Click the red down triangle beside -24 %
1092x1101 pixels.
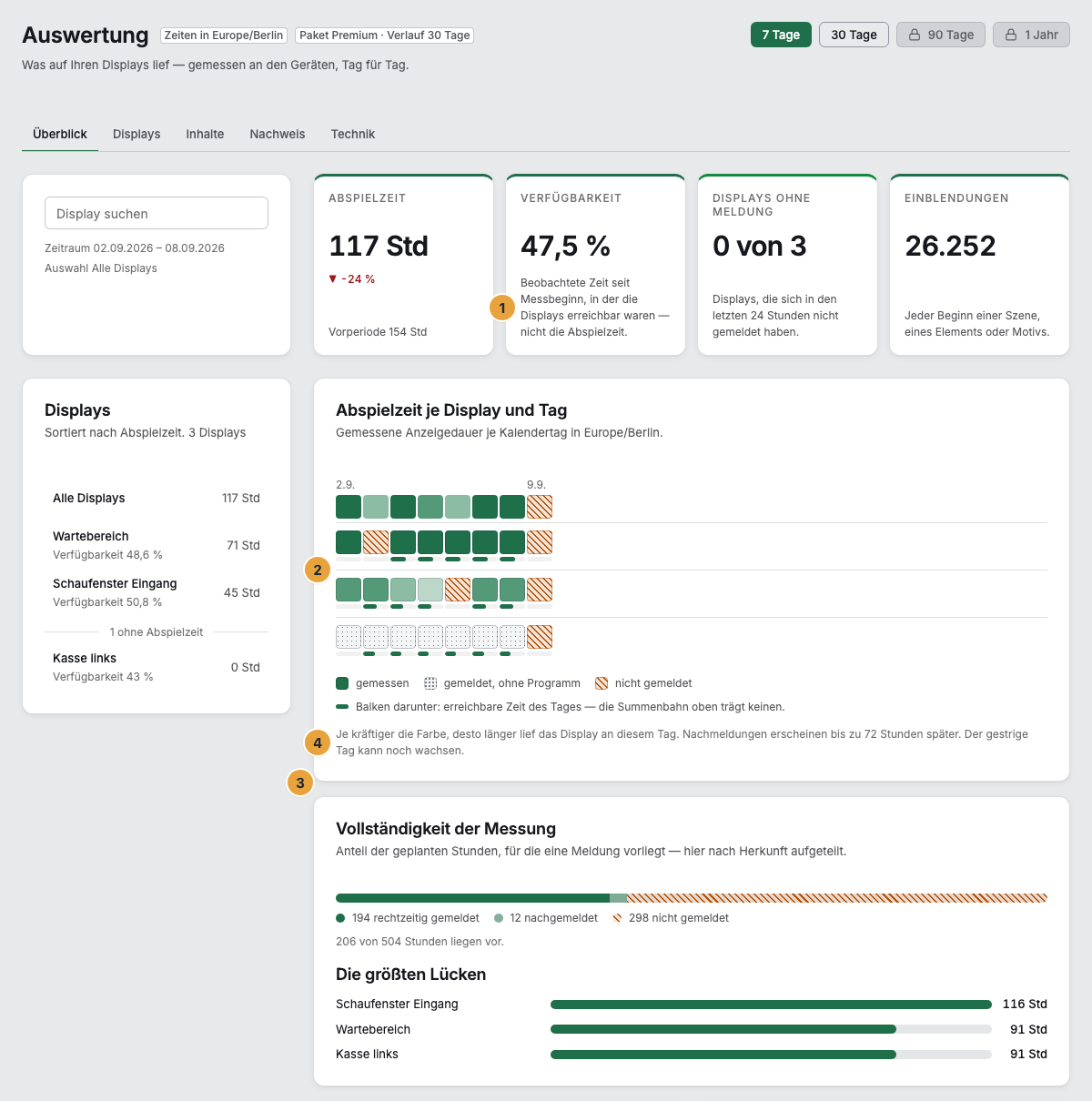(x=333, y=278)
